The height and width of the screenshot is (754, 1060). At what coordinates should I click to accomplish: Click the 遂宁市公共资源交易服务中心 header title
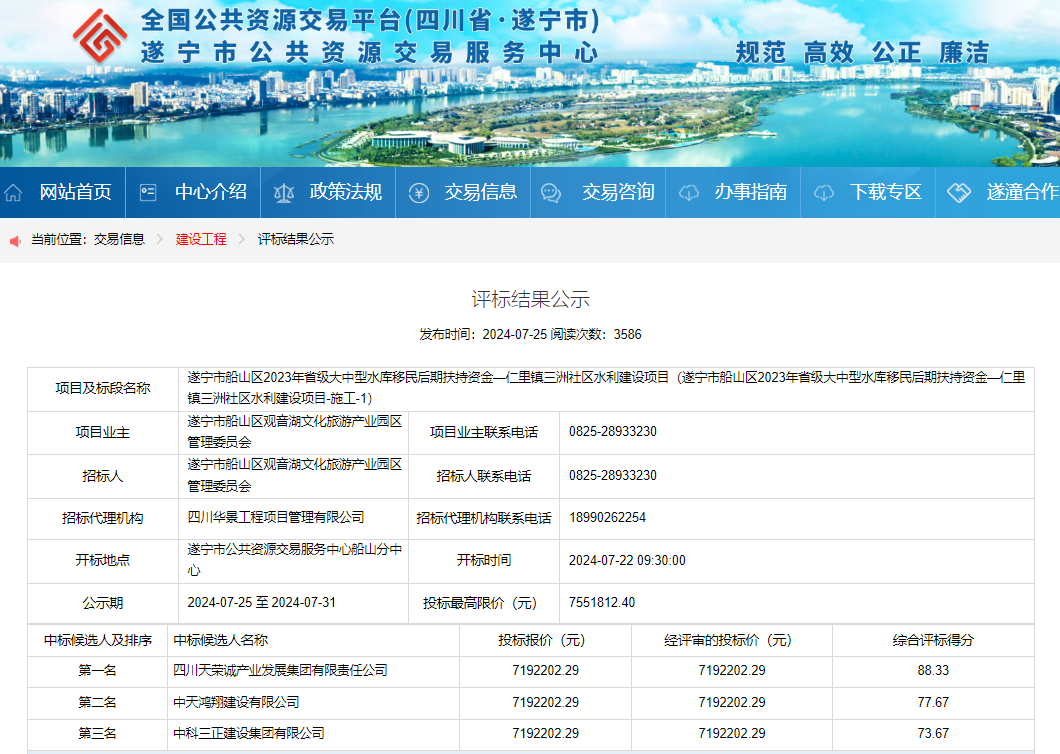pyautogui.click(x=370, y=52)
